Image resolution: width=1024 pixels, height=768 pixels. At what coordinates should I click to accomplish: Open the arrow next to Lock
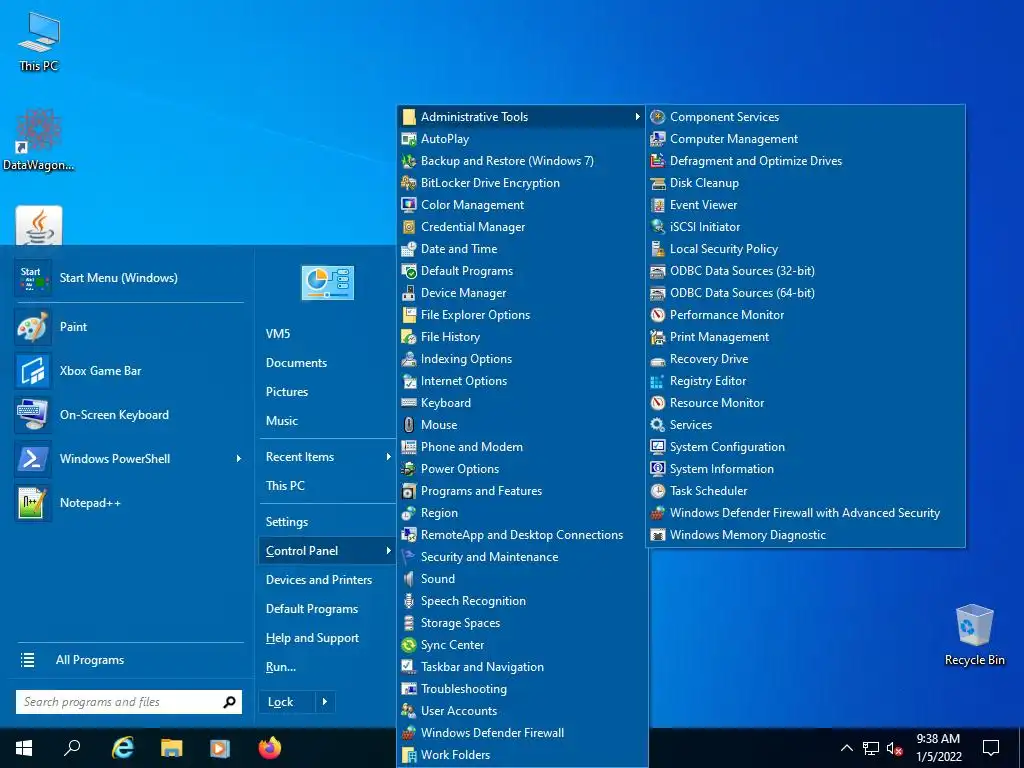pos(325,702)
